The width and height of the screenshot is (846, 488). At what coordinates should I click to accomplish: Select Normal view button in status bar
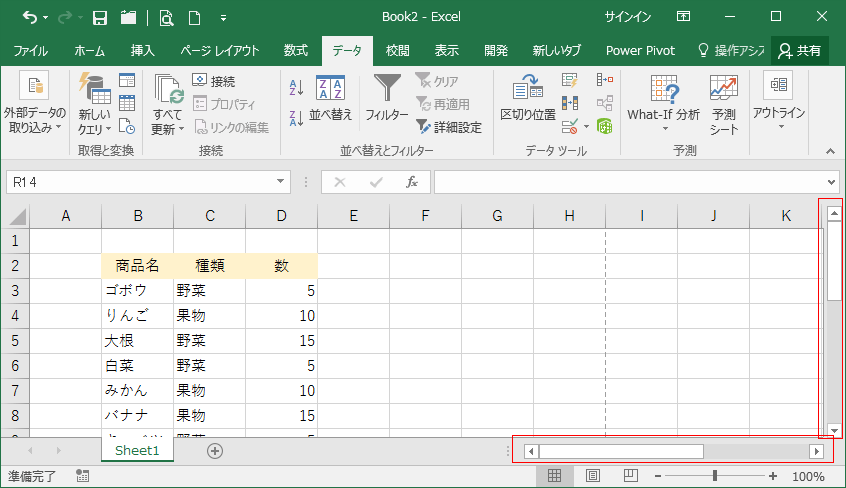(x=555, y=477)
